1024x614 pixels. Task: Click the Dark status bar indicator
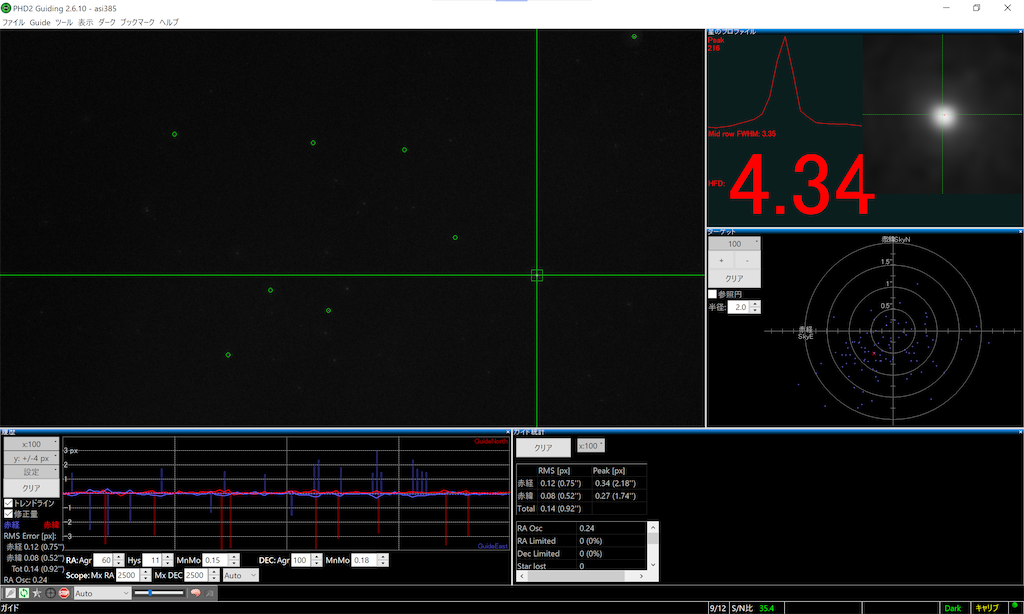coord(953,608)
